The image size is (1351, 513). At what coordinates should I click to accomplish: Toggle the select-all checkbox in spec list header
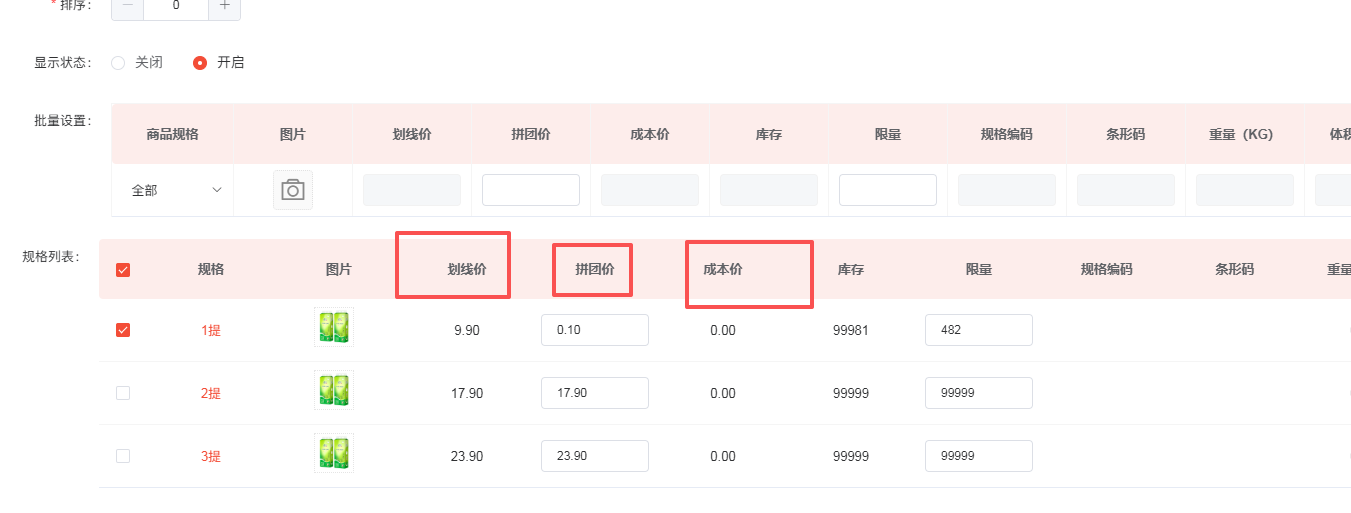(123, 269)
